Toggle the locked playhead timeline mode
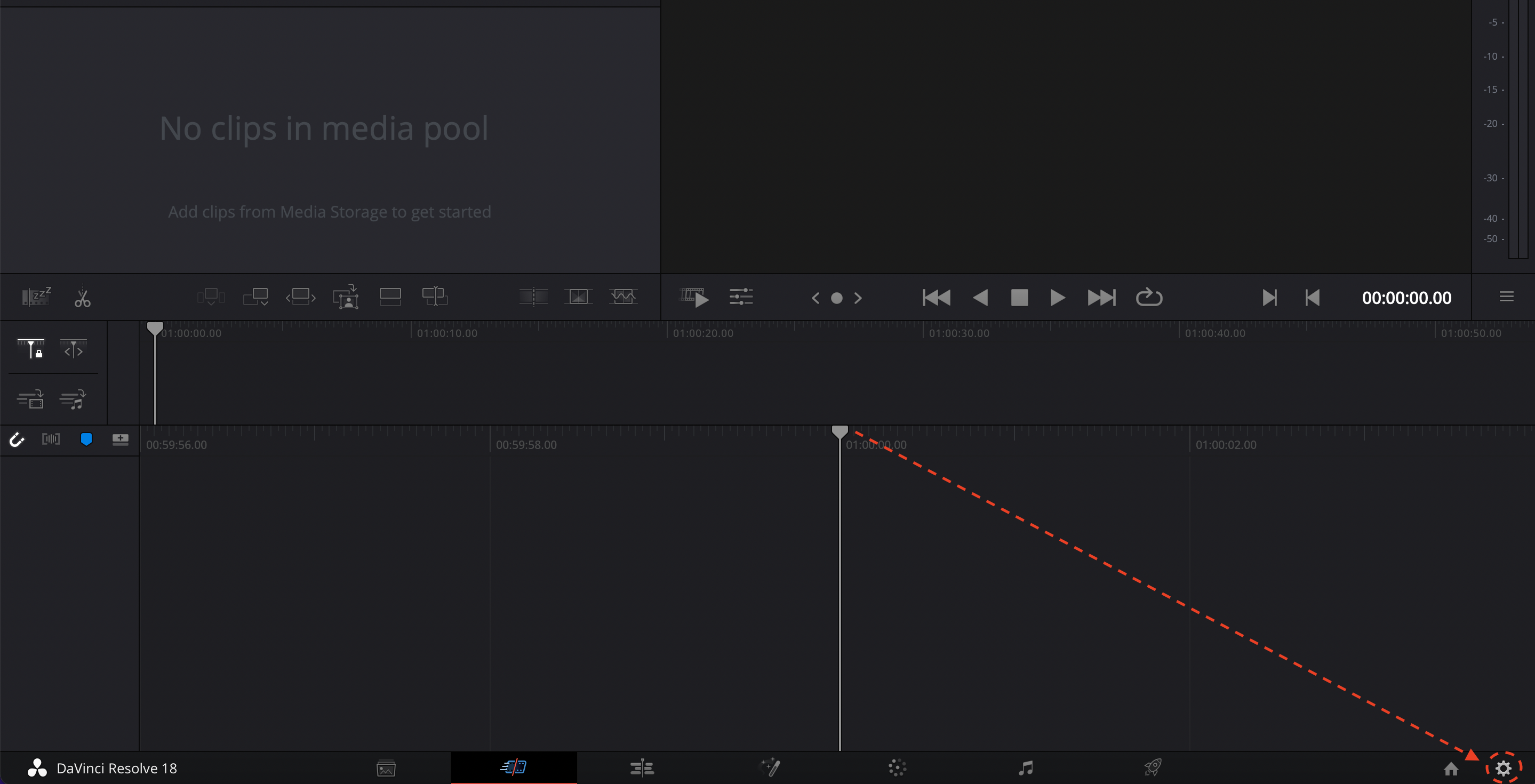 30,348
